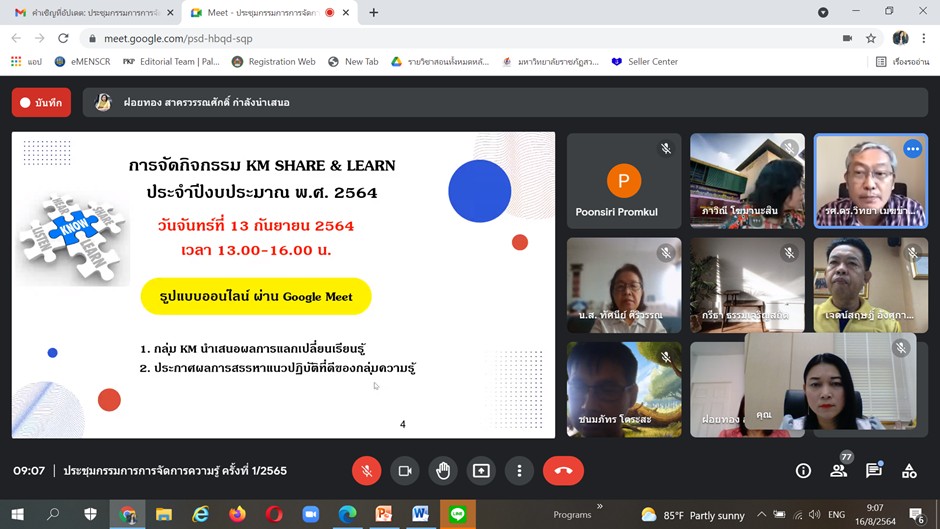Toggle the camera on or off
This screenshot has width=940, height=529.
pyautogui.click(x=405, y=471)
